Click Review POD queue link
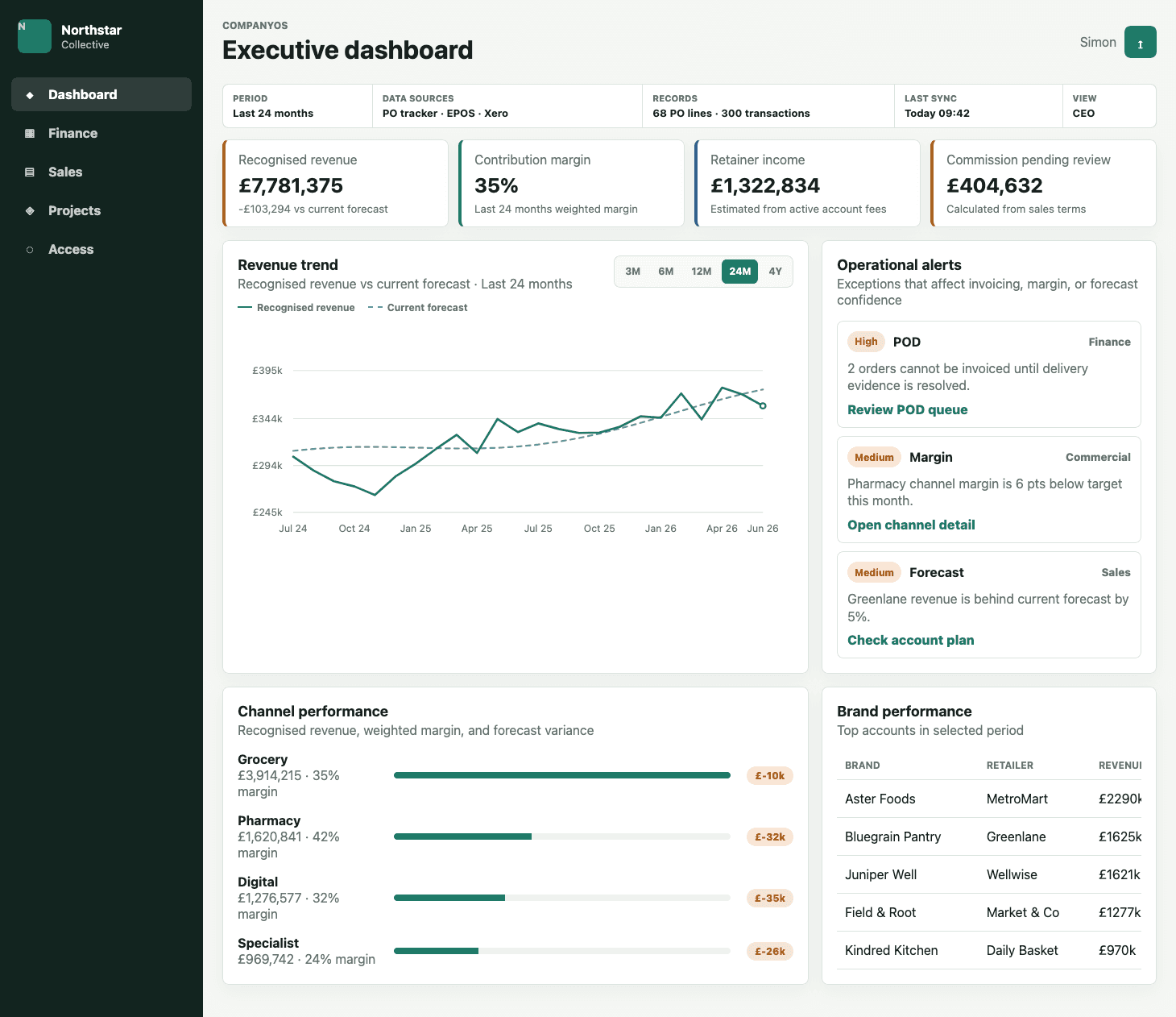This screenshot has height=1017, width=1176. (908, 409)
